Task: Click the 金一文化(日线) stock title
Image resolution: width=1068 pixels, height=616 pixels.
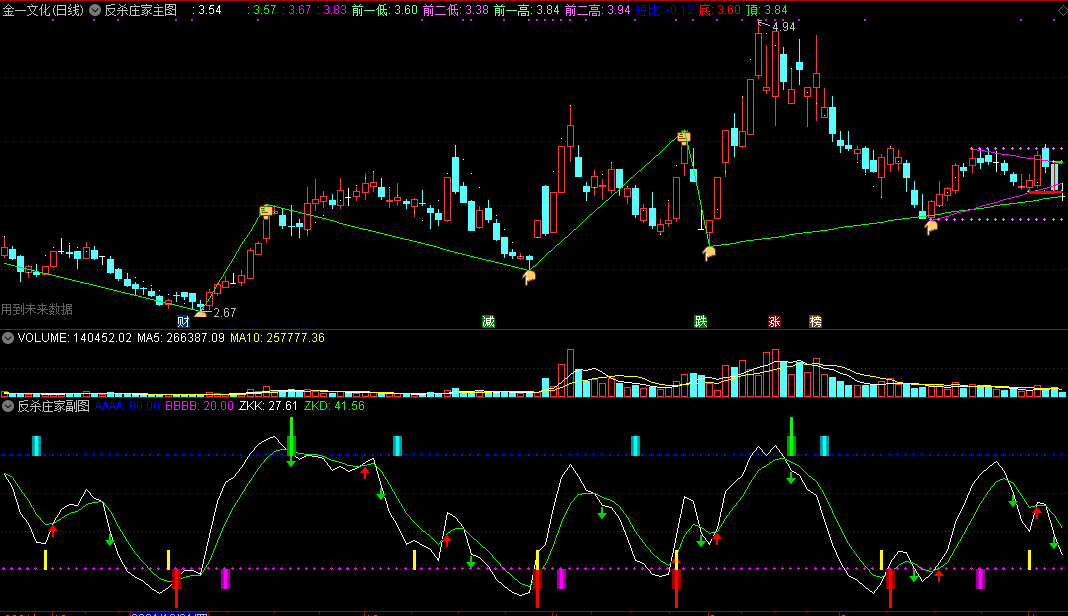Action: tap(43, 10)
